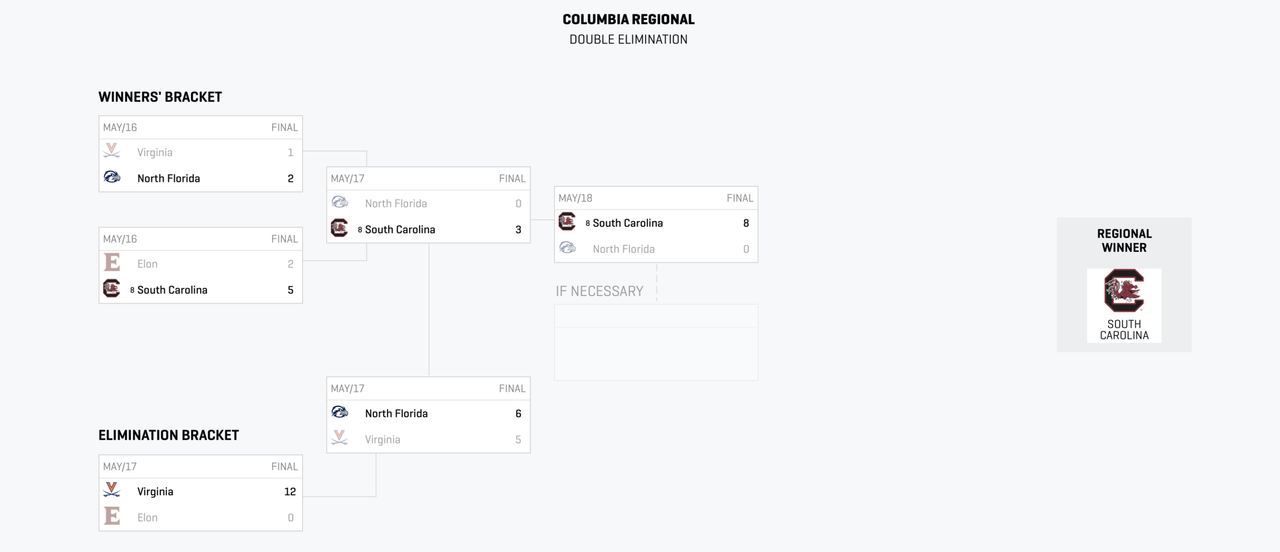Image resolution: width=1280 pixels, height=552 pixels.
Task: Select Virginia team name in 12-0 game
Action: [x=155, y=492]
